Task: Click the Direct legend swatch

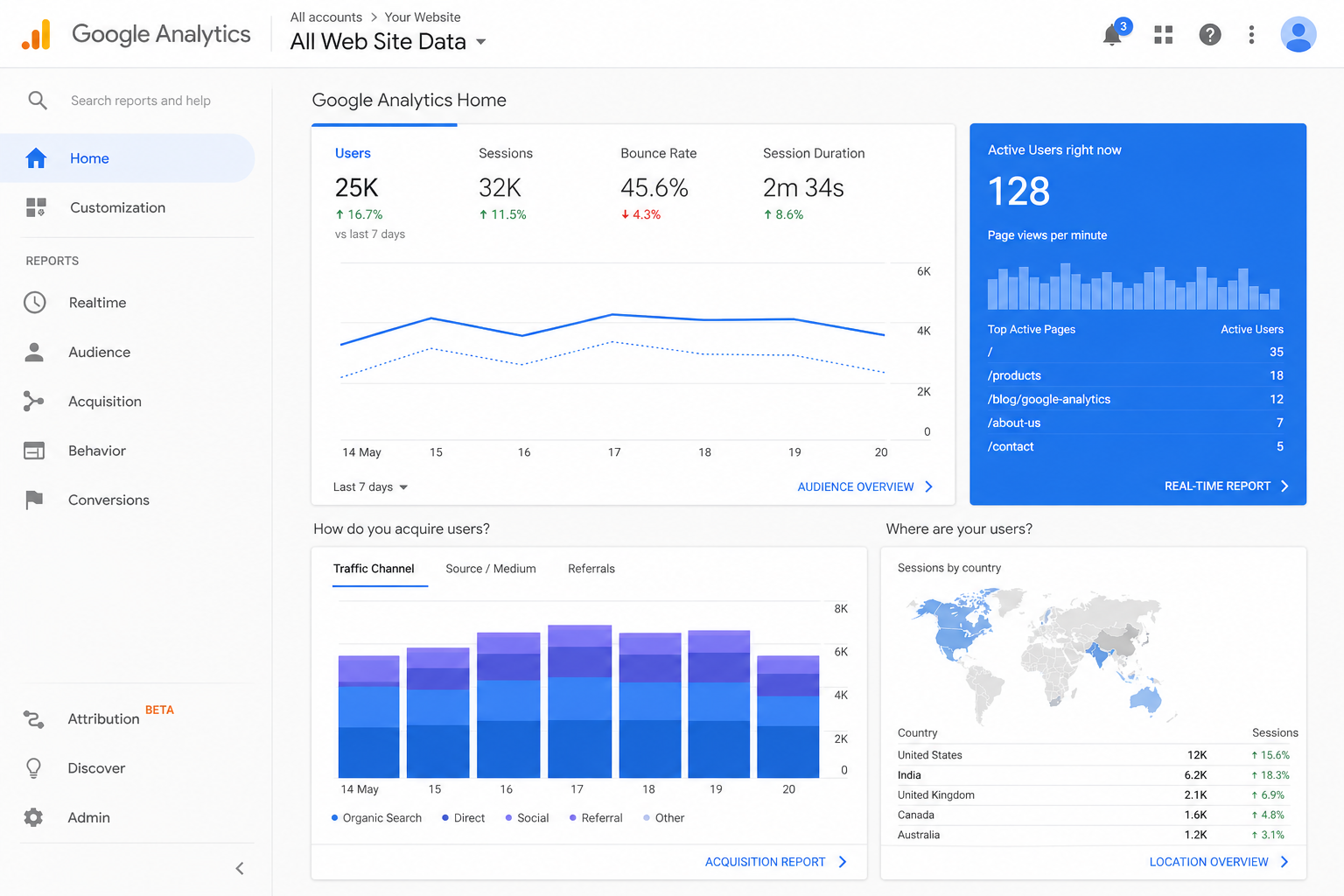Action: [445, 818]
